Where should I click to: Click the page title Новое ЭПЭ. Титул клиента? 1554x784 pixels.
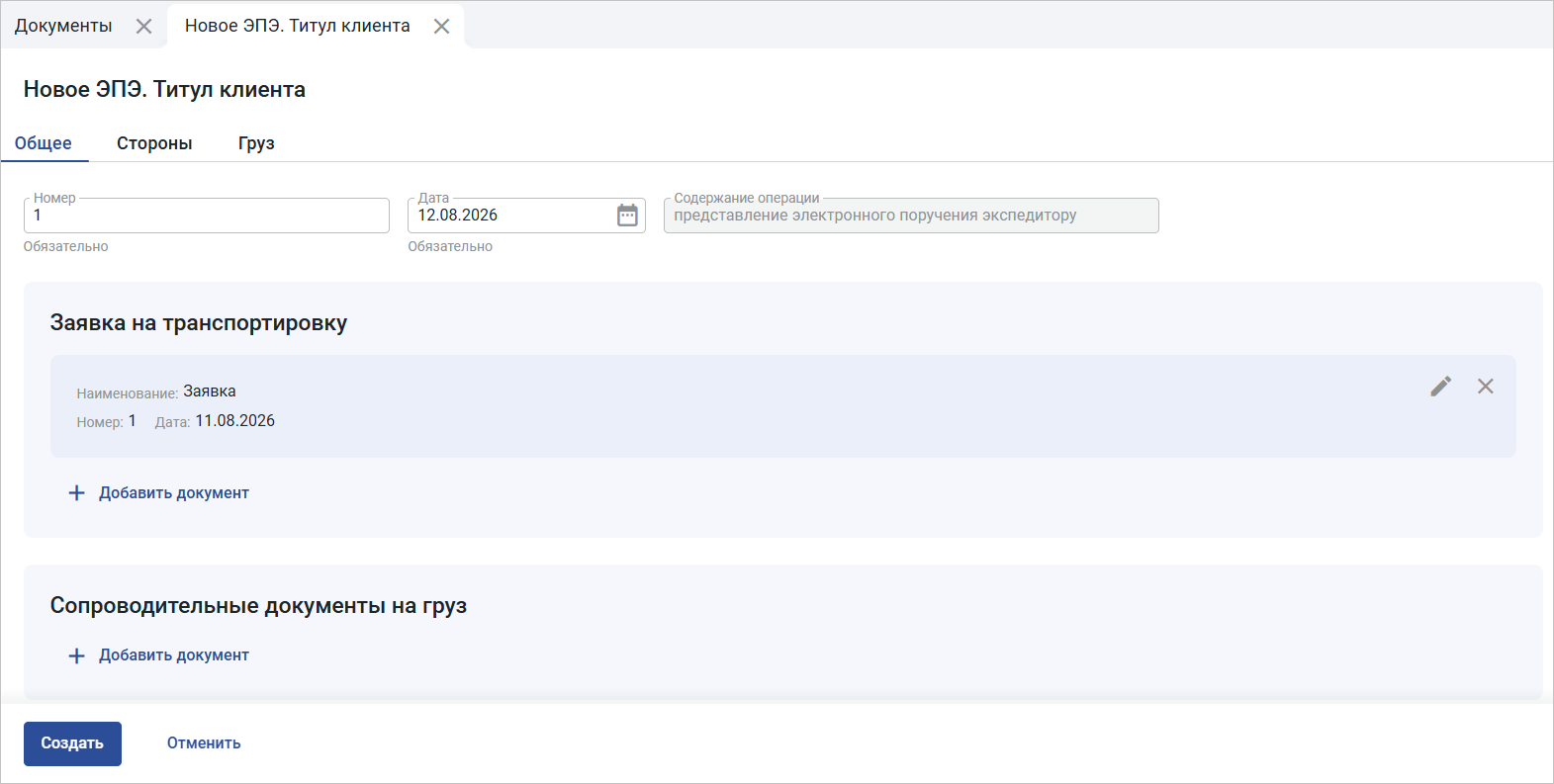click(164, 90)
